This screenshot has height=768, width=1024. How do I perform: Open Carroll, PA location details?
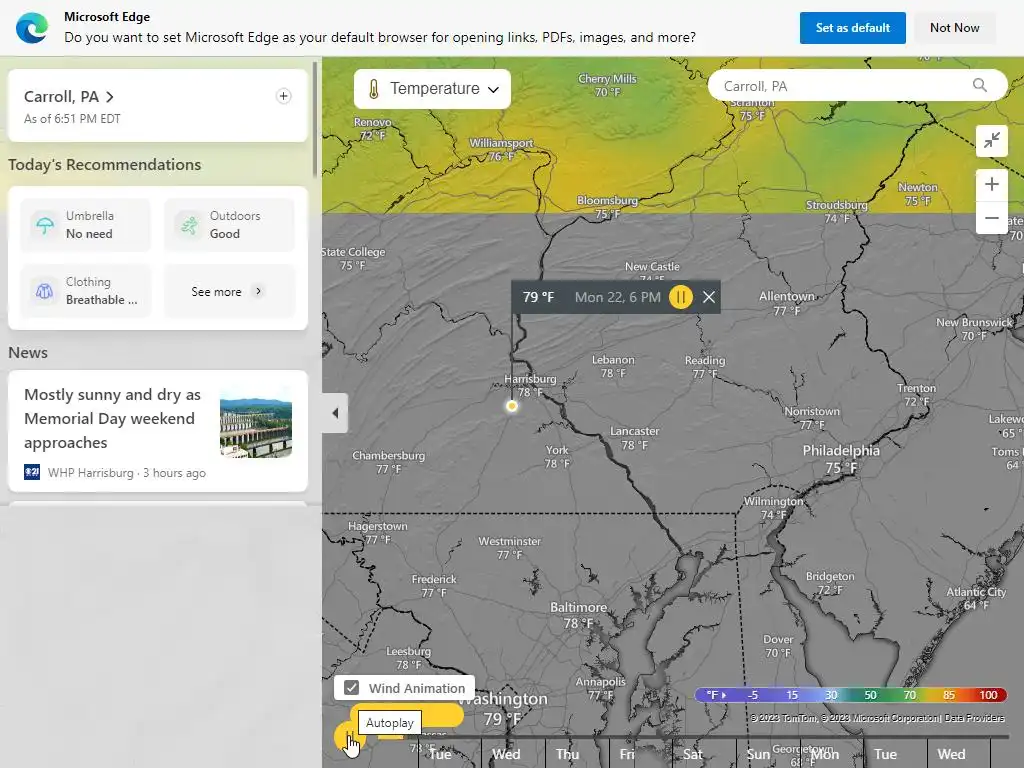tap(69, 97)
